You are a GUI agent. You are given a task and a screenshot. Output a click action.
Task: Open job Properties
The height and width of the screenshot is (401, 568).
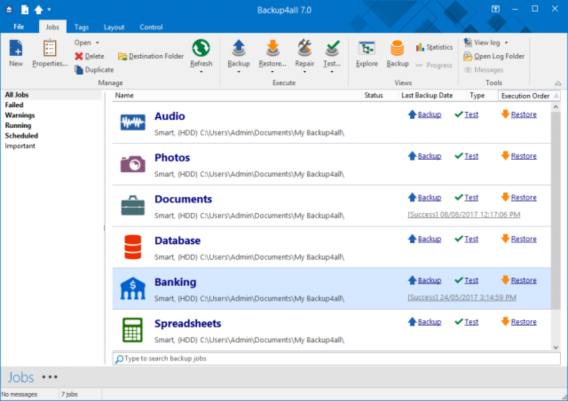click(x=50, y=54)
